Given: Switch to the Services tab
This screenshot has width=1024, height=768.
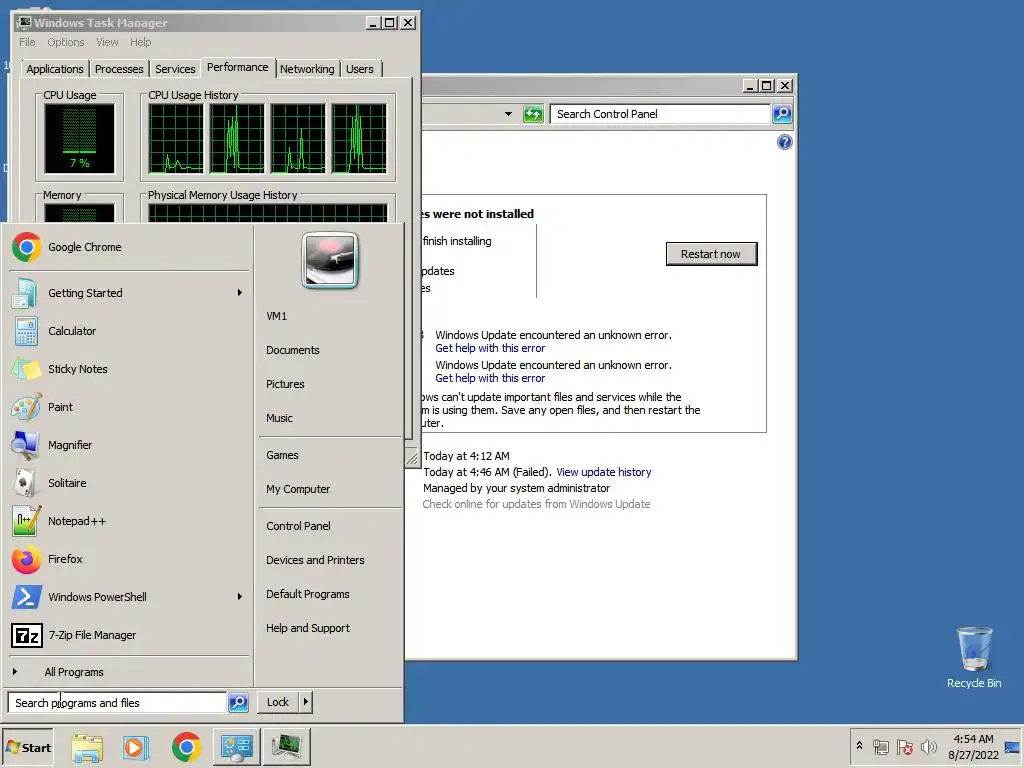Looking at the screenshot, I should click(175, 69).
